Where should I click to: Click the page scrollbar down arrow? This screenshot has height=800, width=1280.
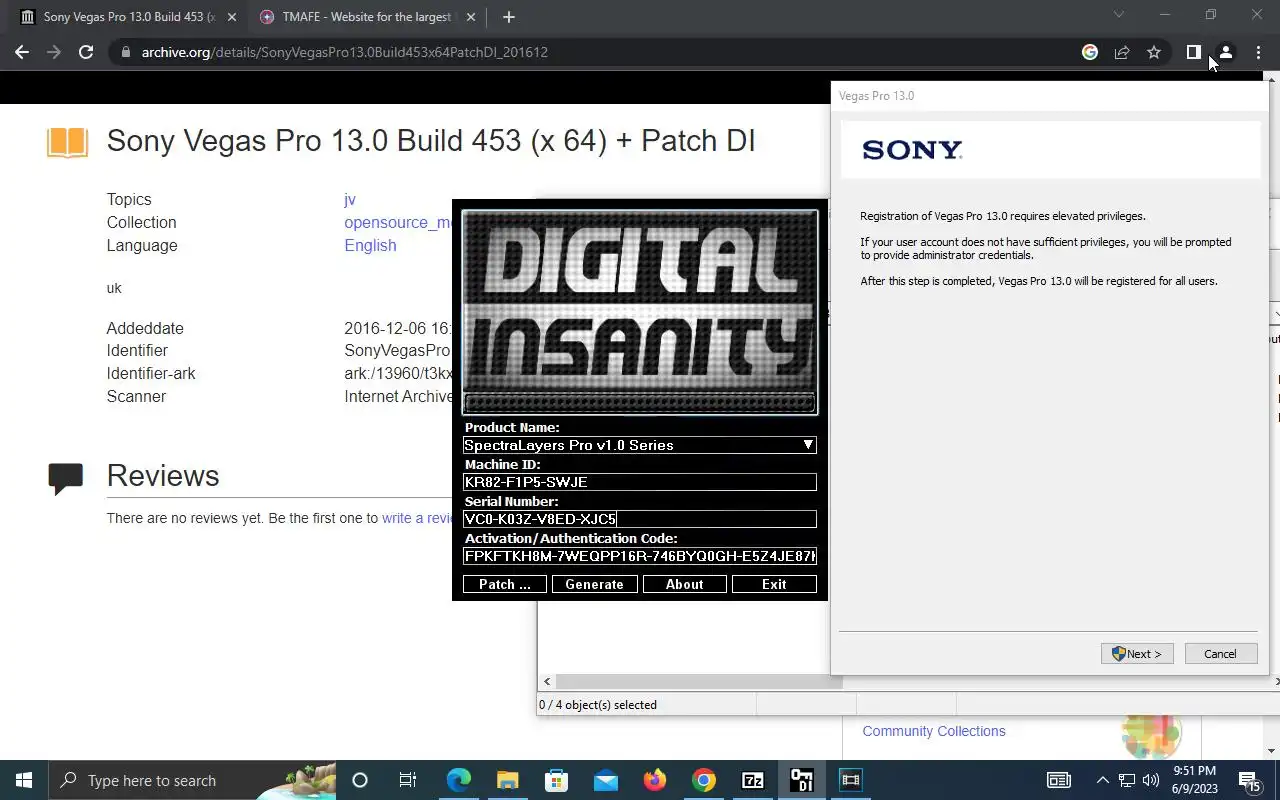[x=1272, y=751]
